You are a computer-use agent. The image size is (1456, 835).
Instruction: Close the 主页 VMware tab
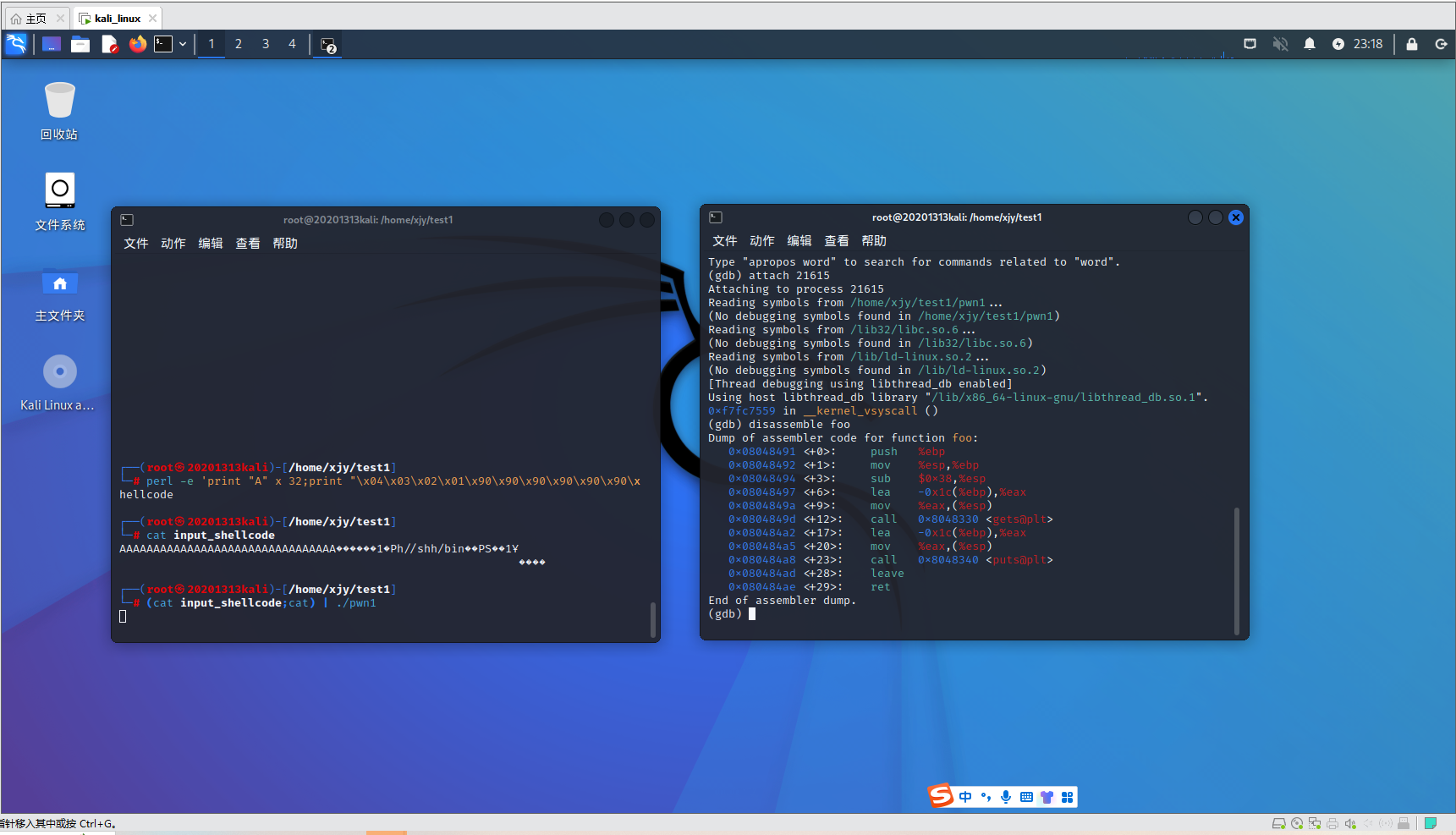click(60, 19)
